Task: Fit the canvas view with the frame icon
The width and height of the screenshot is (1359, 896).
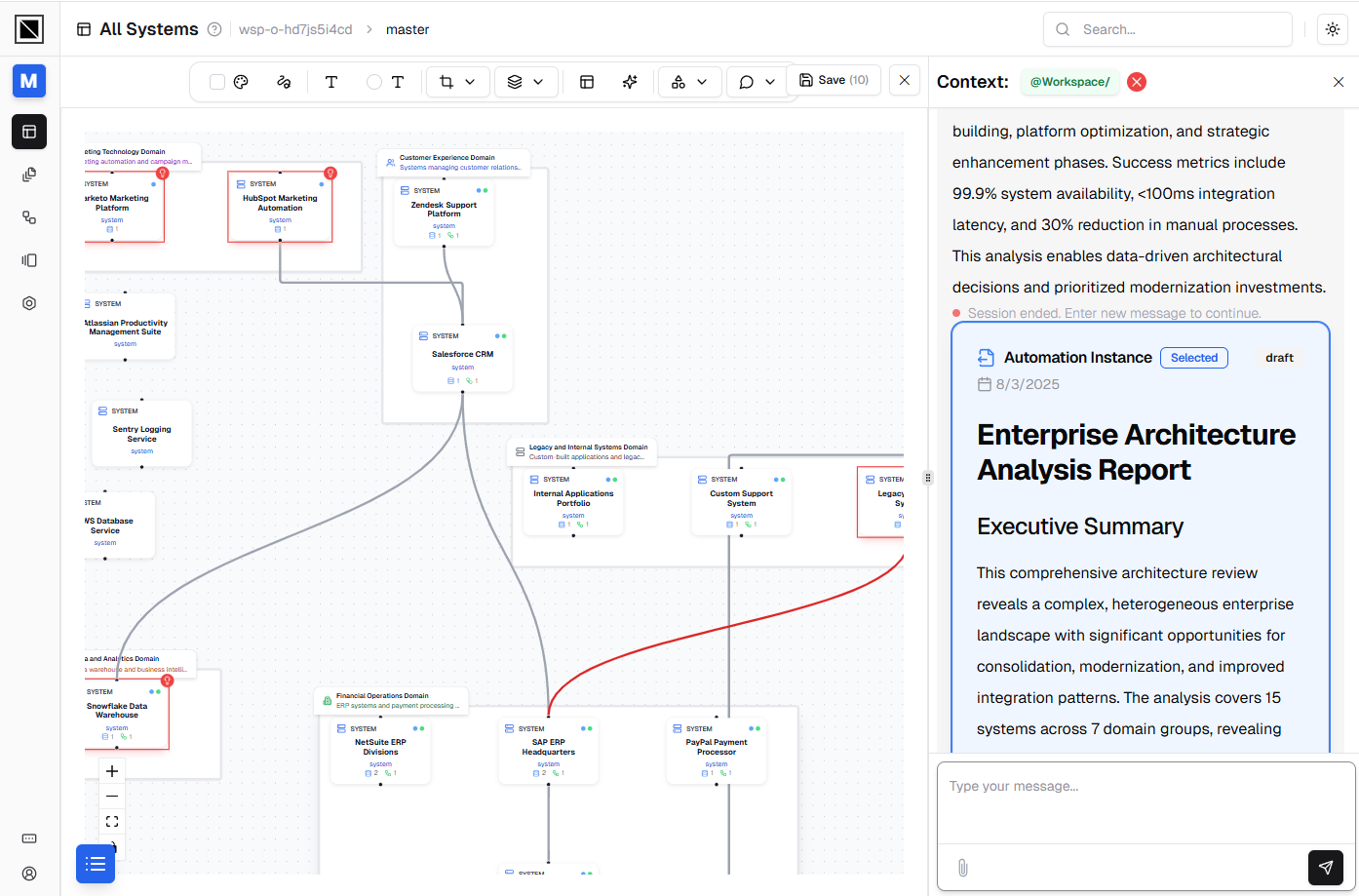Action: click(x=112, y=822)
